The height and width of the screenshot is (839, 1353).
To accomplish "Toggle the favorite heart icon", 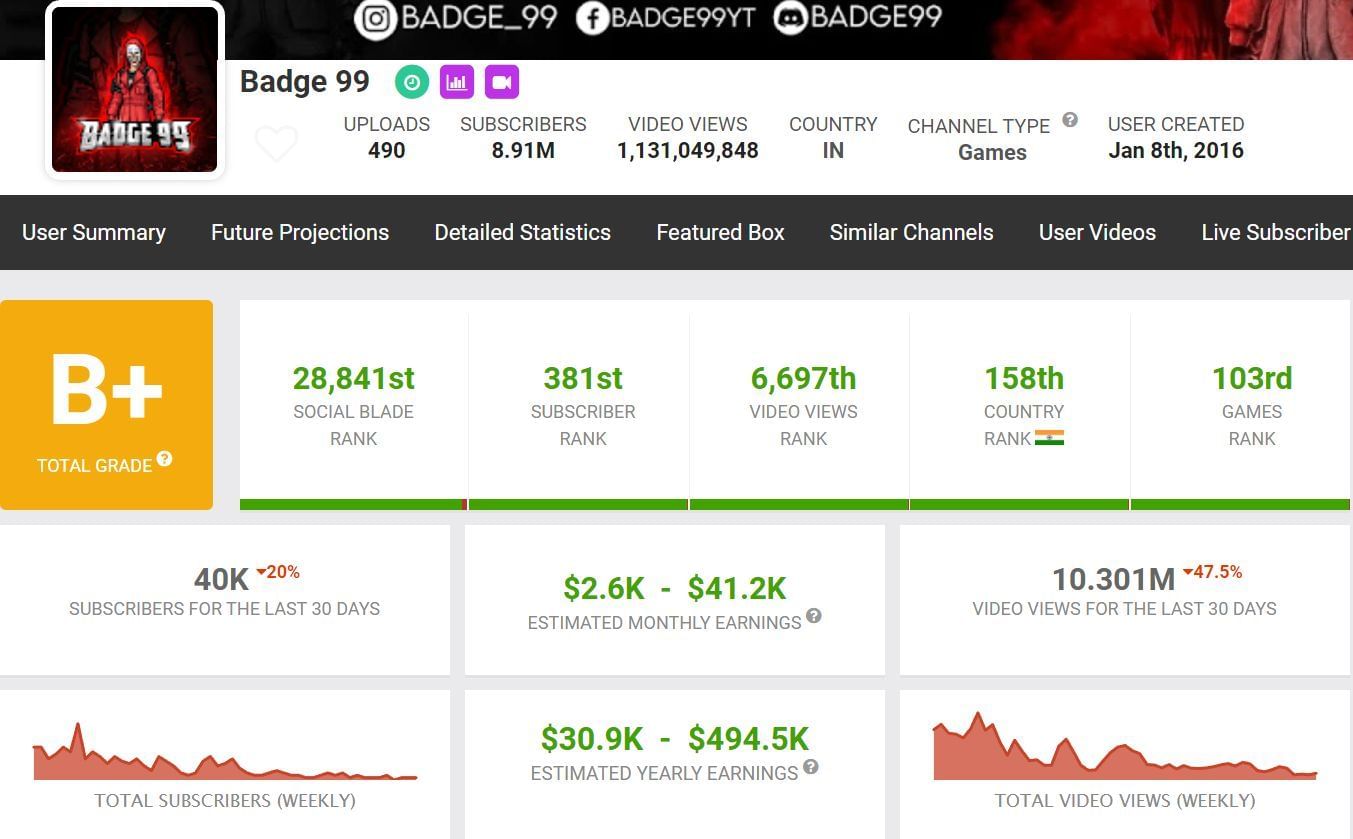I will 276,144.
